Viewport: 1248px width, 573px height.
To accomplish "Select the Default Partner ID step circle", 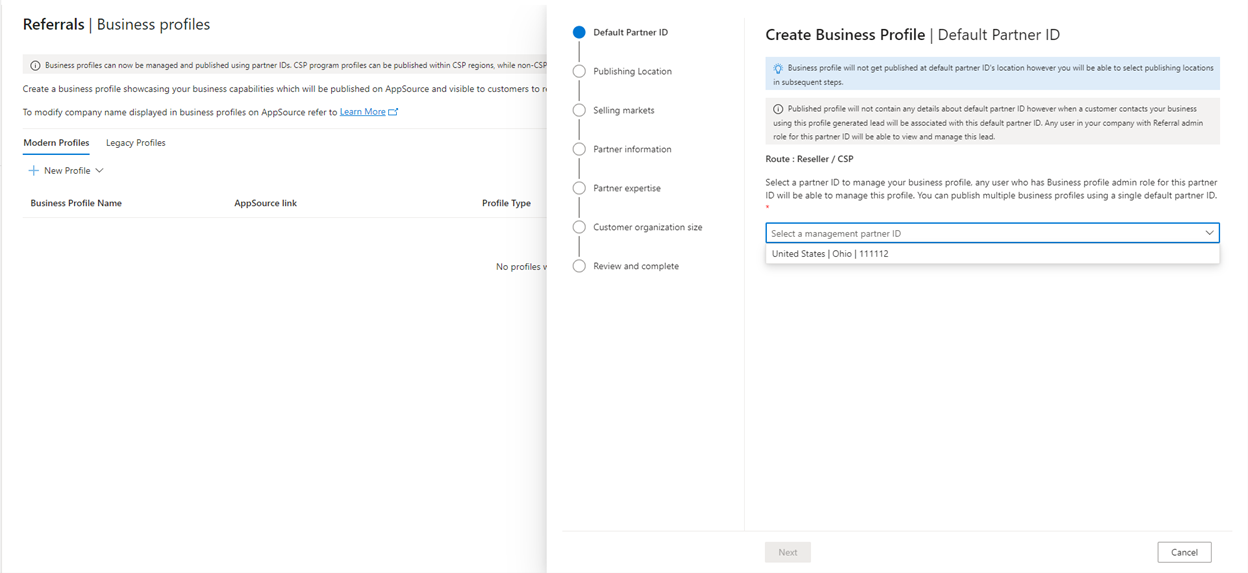I will point(579,32).
